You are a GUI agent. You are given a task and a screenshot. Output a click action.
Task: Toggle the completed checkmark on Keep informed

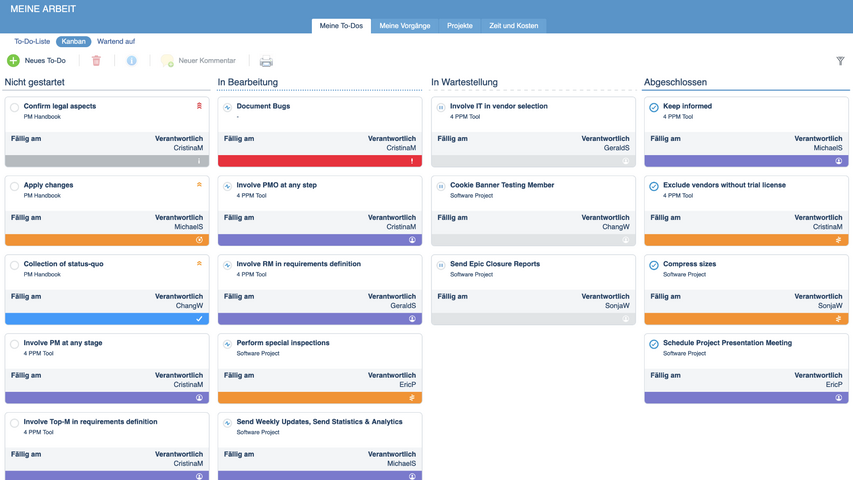pyautogui.click(x=653, y=107)
